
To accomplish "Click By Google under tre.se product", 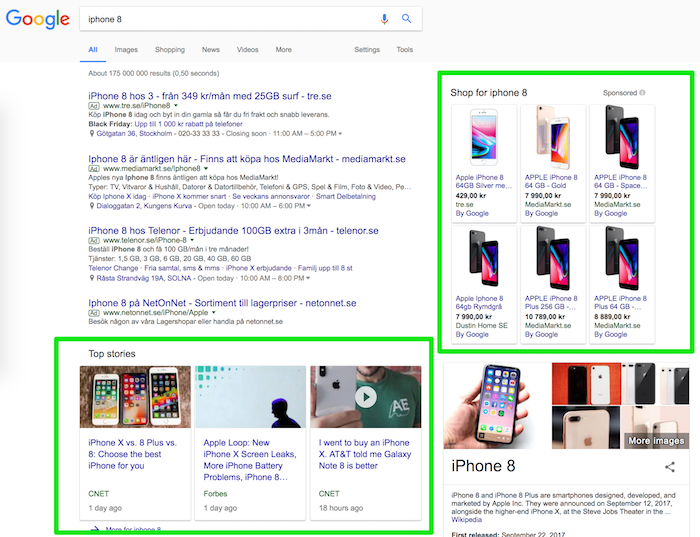I will pos(472,213).
